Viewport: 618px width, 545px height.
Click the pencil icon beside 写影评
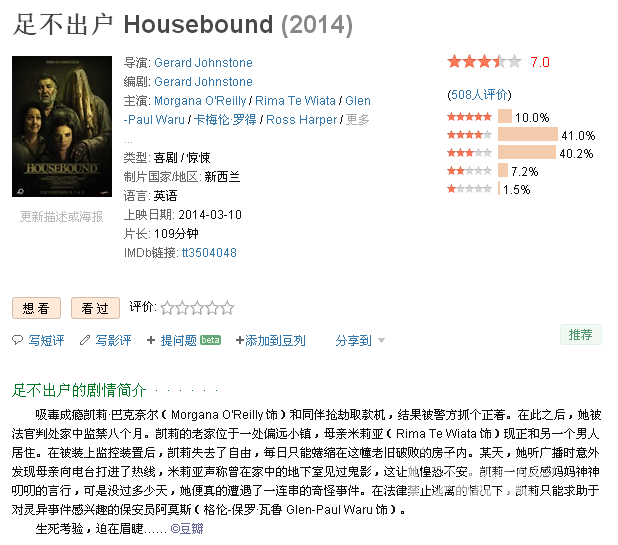click(x=85, y=340)
